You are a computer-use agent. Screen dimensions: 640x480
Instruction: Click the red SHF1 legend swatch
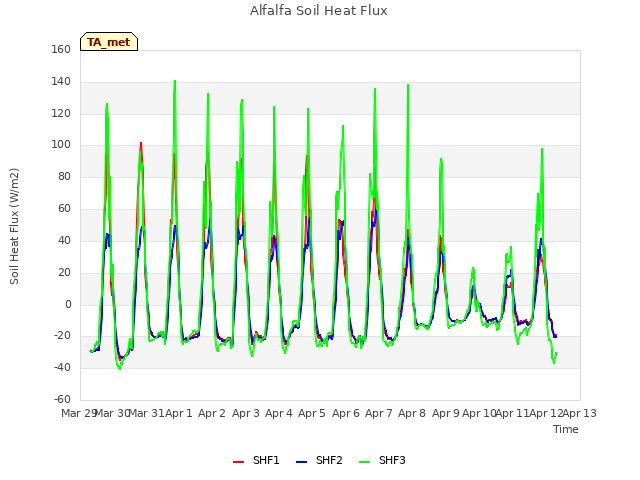[x=238, y=461]
